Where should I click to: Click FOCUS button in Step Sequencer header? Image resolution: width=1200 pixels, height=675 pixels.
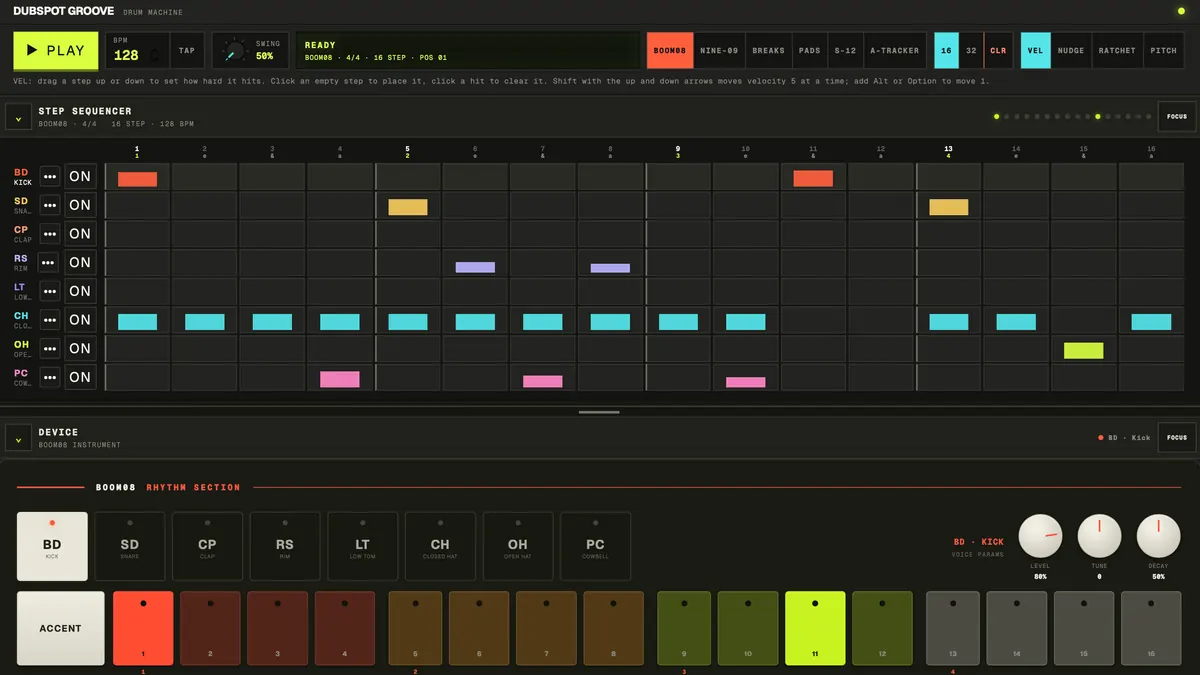(x=1177, y=117)
